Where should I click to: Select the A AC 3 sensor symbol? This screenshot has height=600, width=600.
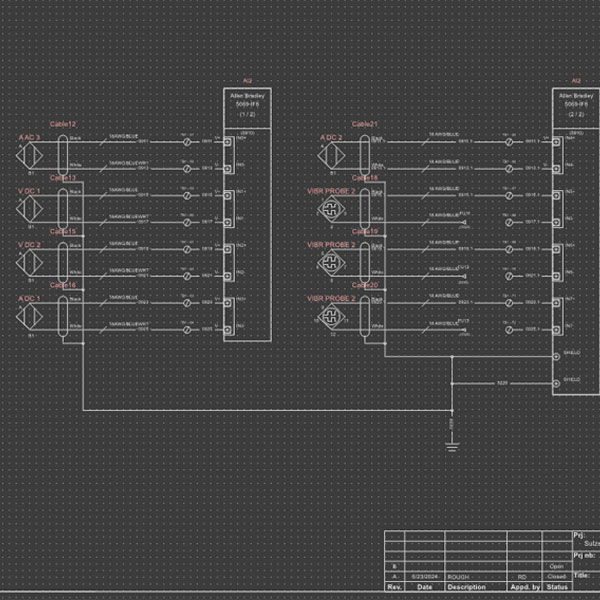click(x=30, y=155)
